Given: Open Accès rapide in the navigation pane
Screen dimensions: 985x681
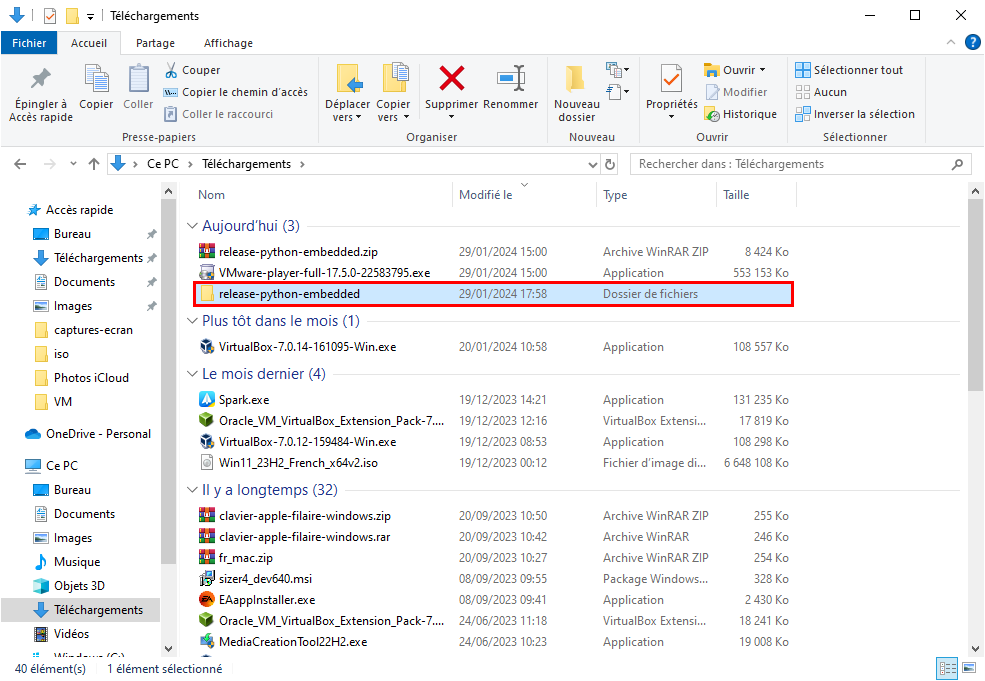Looking at the screenshot, I should (79, 210).
